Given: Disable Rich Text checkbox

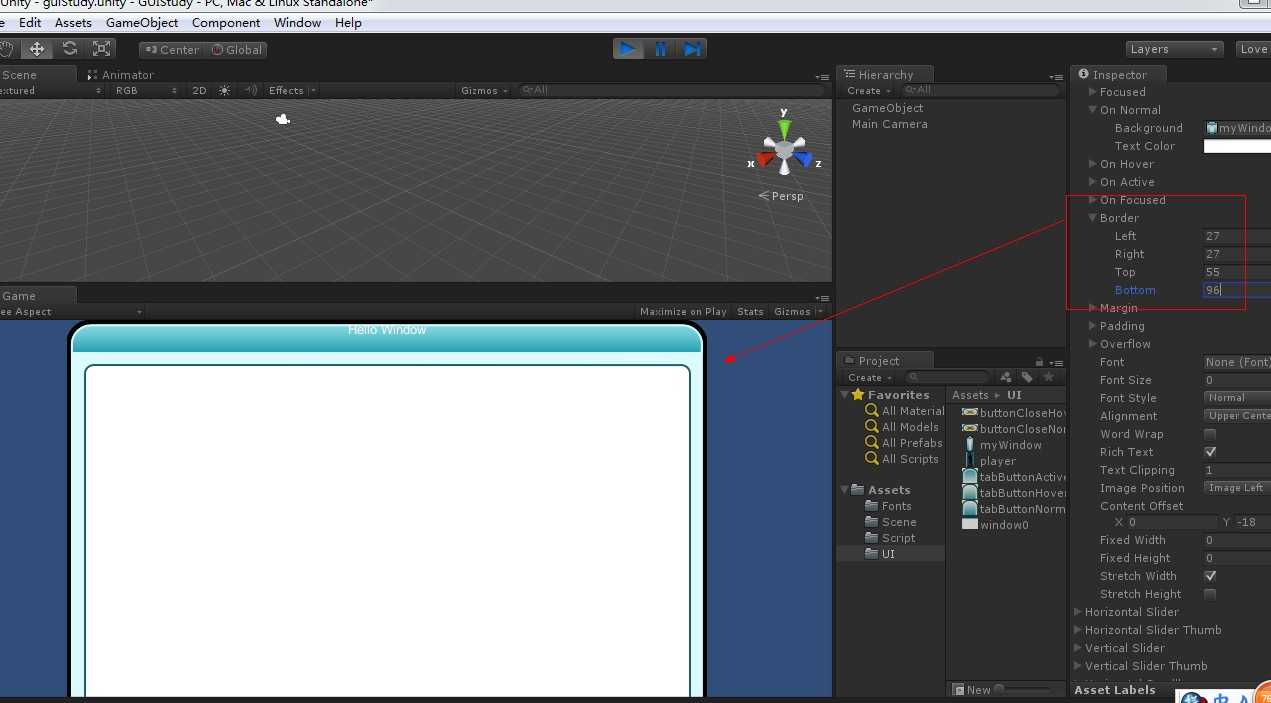Looking at the screenshot, I should click(1210, 452).
